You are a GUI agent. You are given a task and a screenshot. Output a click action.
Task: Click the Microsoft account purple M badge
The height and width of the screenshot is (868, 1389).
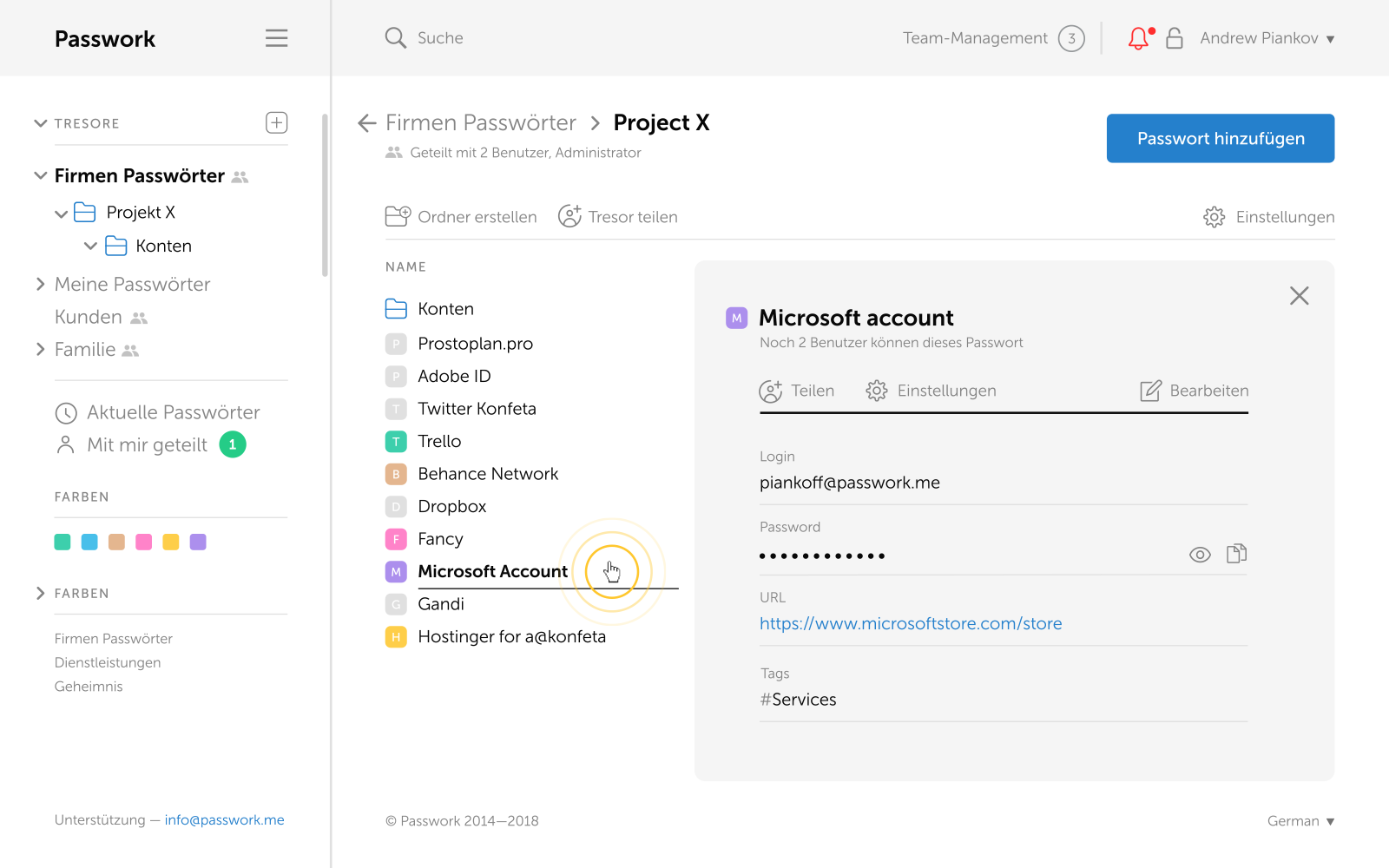pos(736,318)
